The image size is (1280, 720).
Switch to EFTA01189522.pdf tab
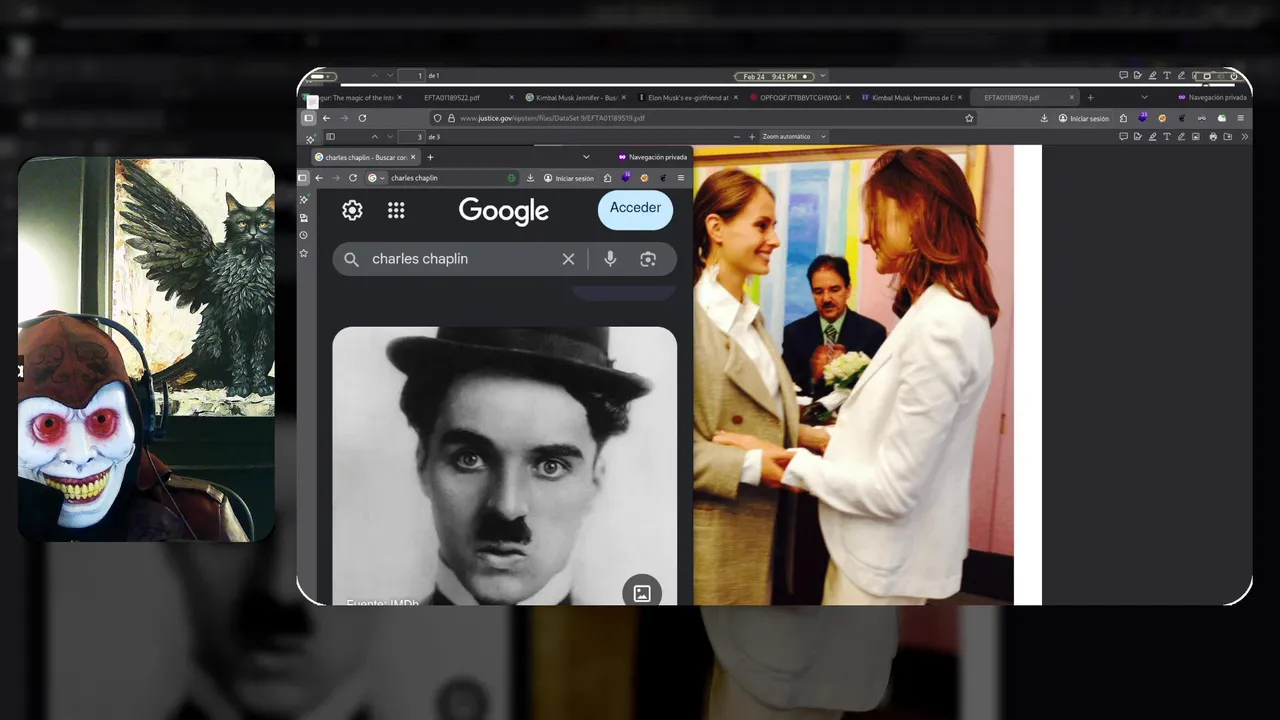pyautogui.click(x=452, y=98)
